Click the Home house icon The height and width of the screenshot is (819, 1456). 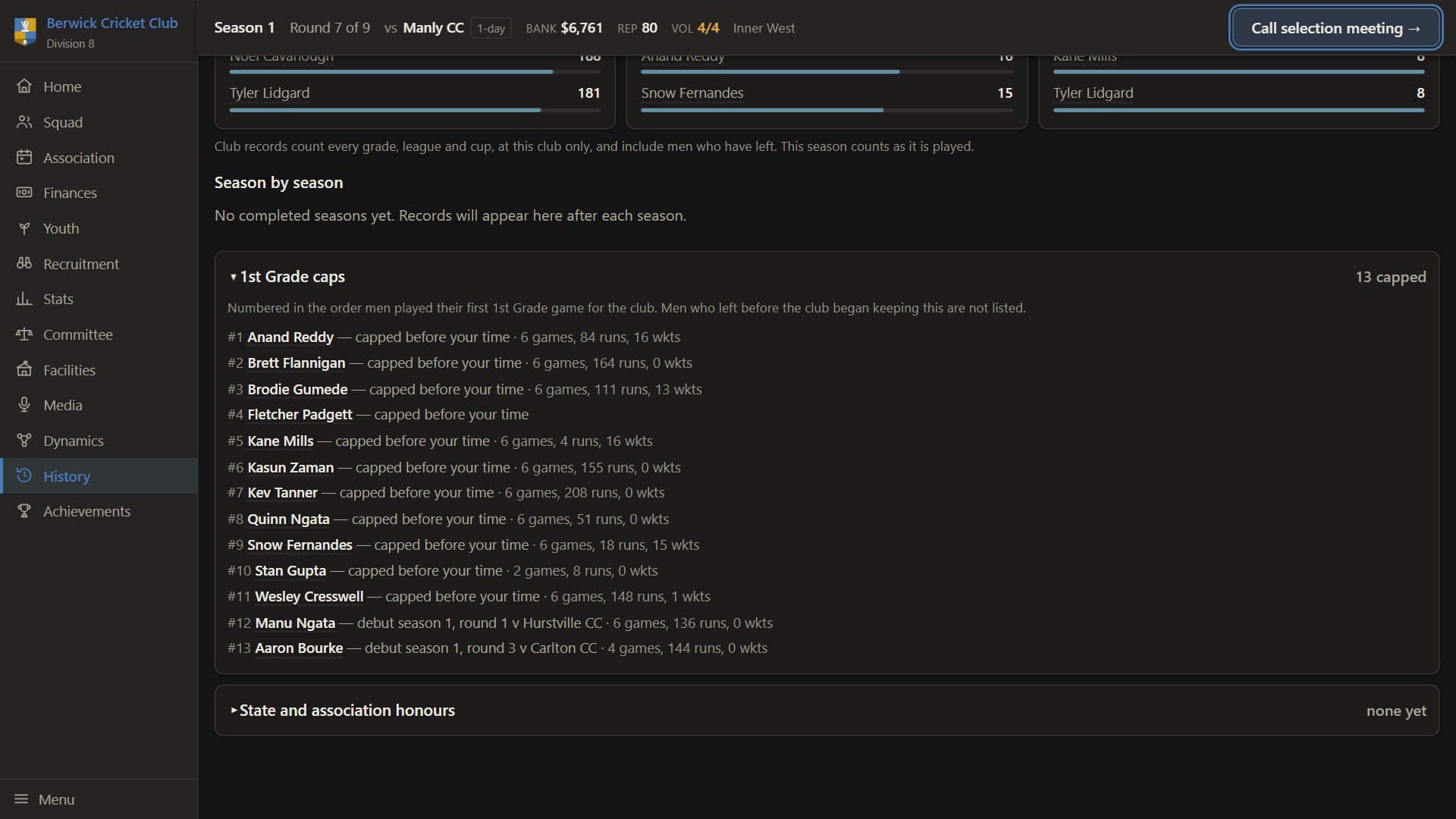coord(24,86)
